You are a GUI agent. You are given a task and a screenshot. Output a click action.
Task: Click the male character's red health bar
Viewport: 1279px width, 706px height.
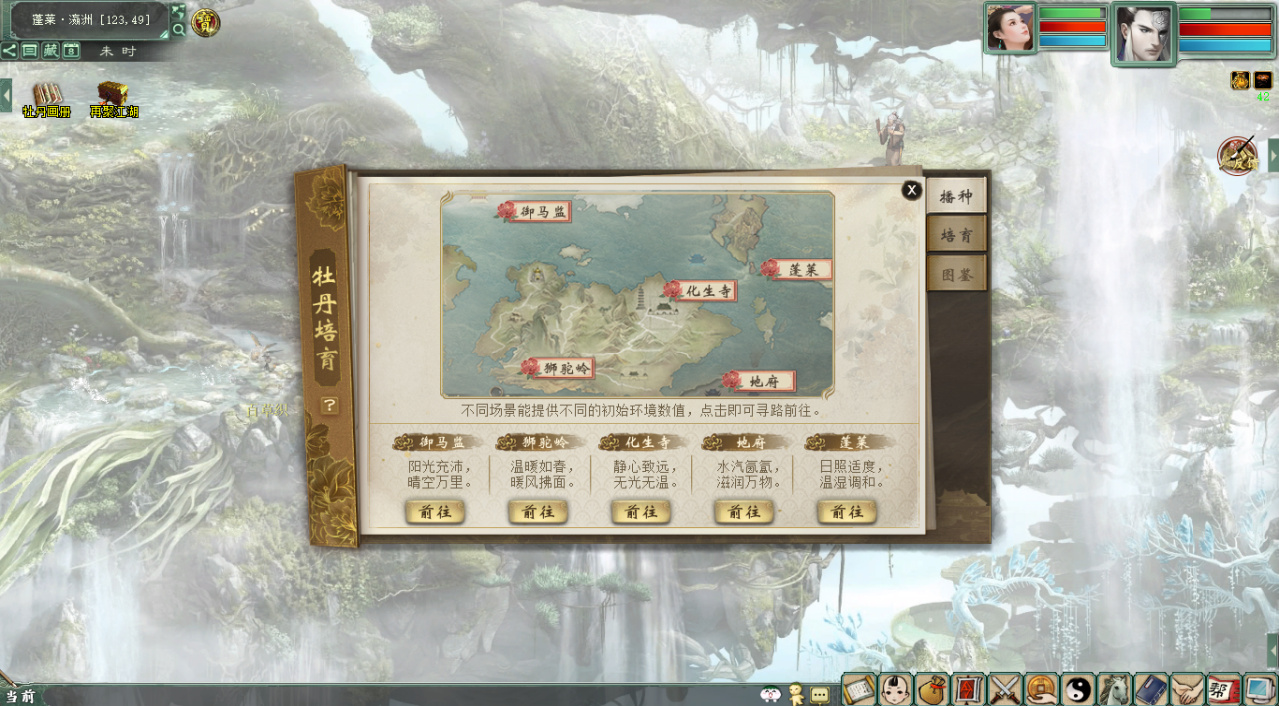(x=1224, y=29)
